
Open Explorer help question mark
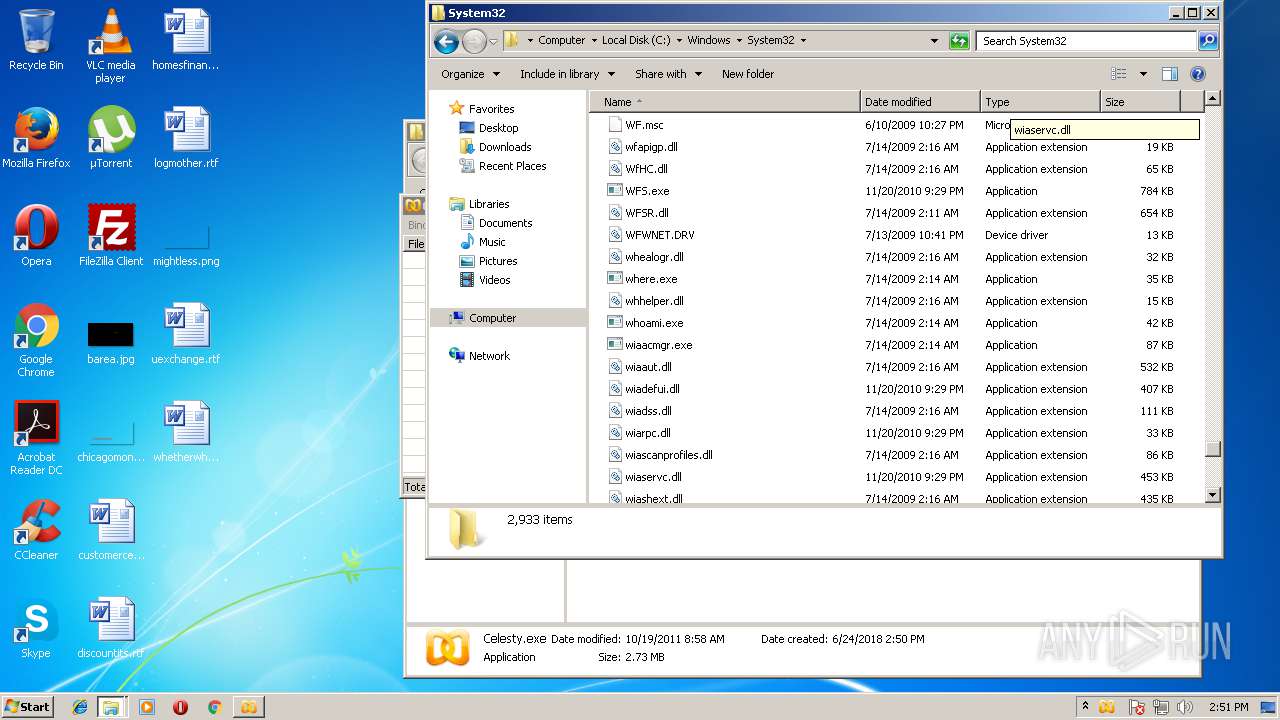1198,74
